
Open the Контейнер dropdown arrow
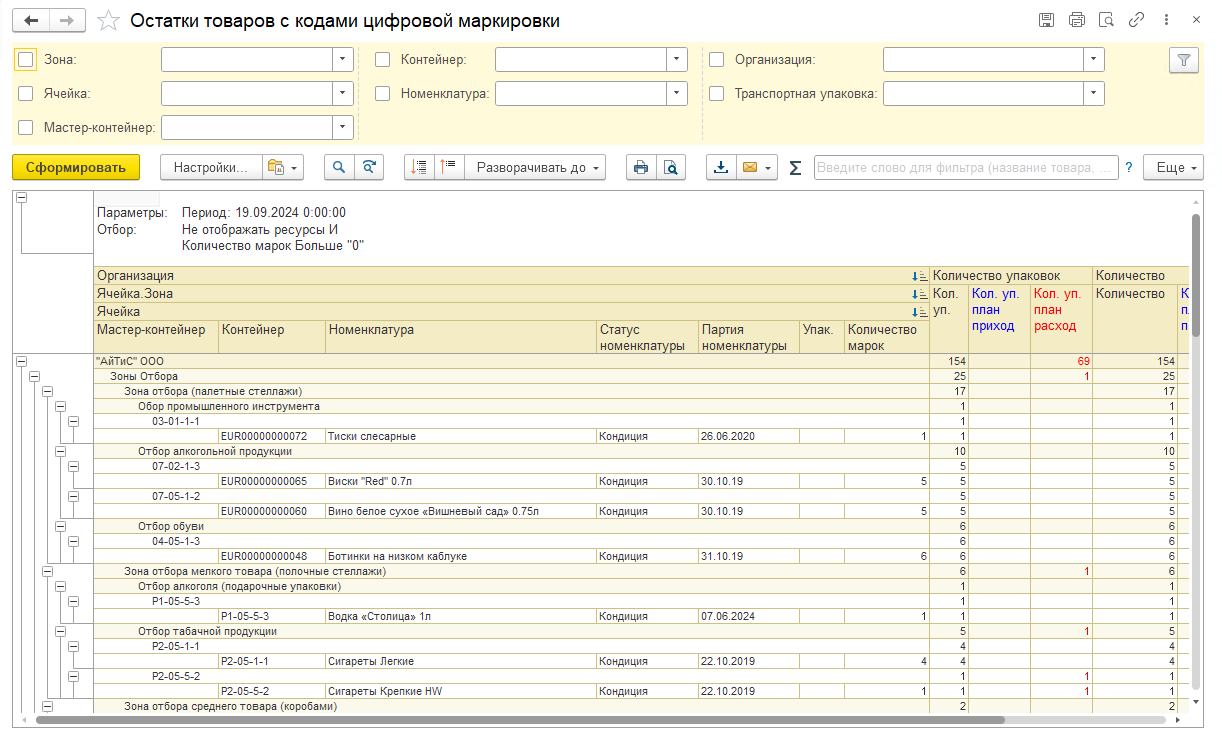coord(677,60)
